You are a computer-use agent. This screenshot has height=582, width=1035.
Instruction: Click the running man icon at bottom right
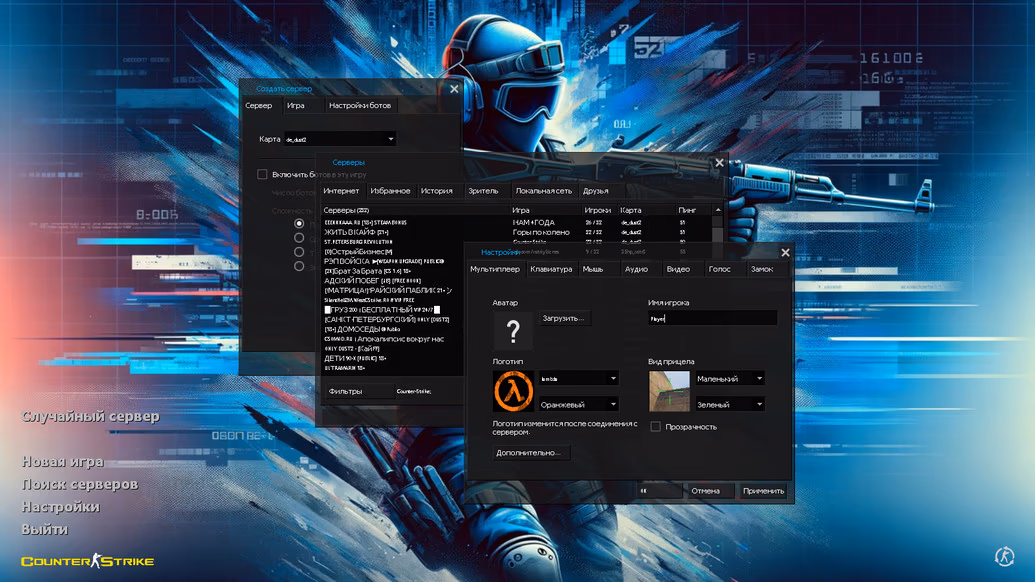1004,556
